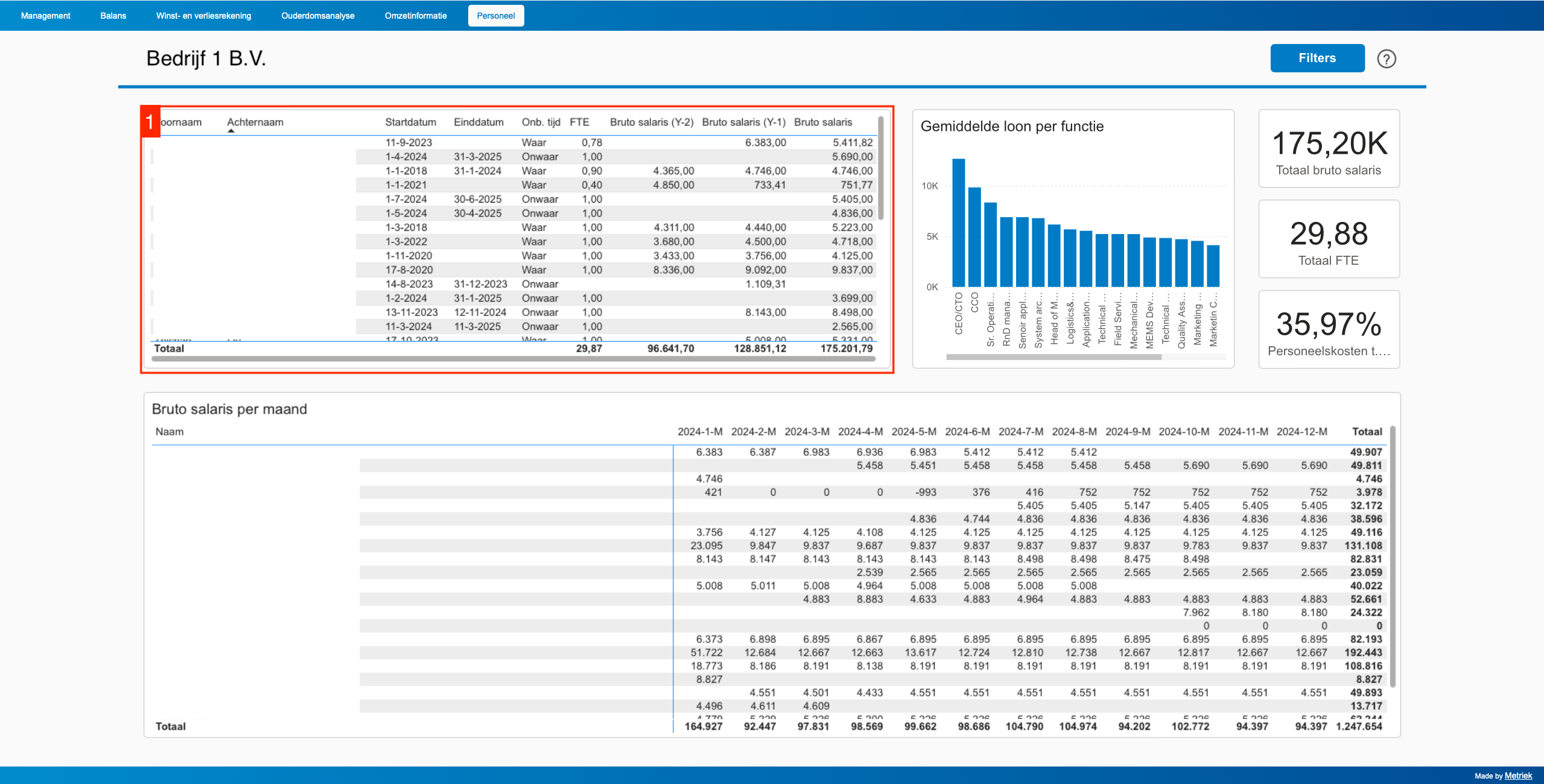
Task: Switch to the Balans tab
Action: pos(113,16)
